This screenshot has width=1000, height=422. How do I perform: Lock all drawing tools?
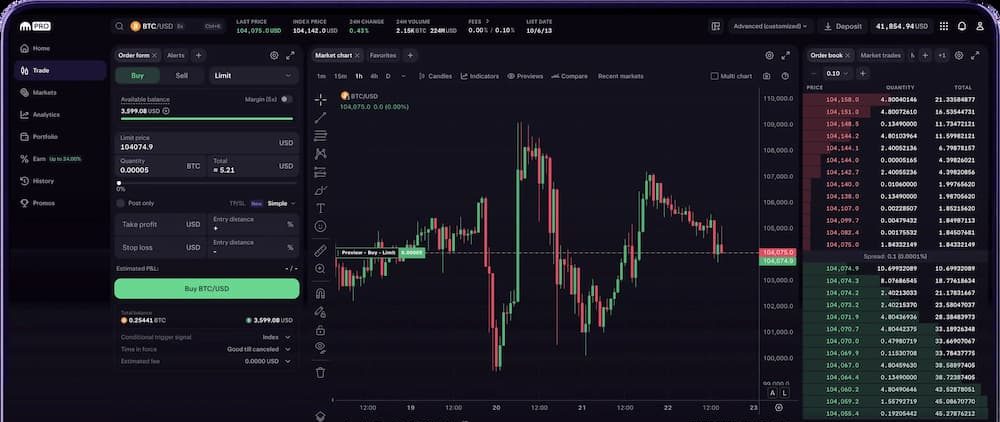(320, 330)
